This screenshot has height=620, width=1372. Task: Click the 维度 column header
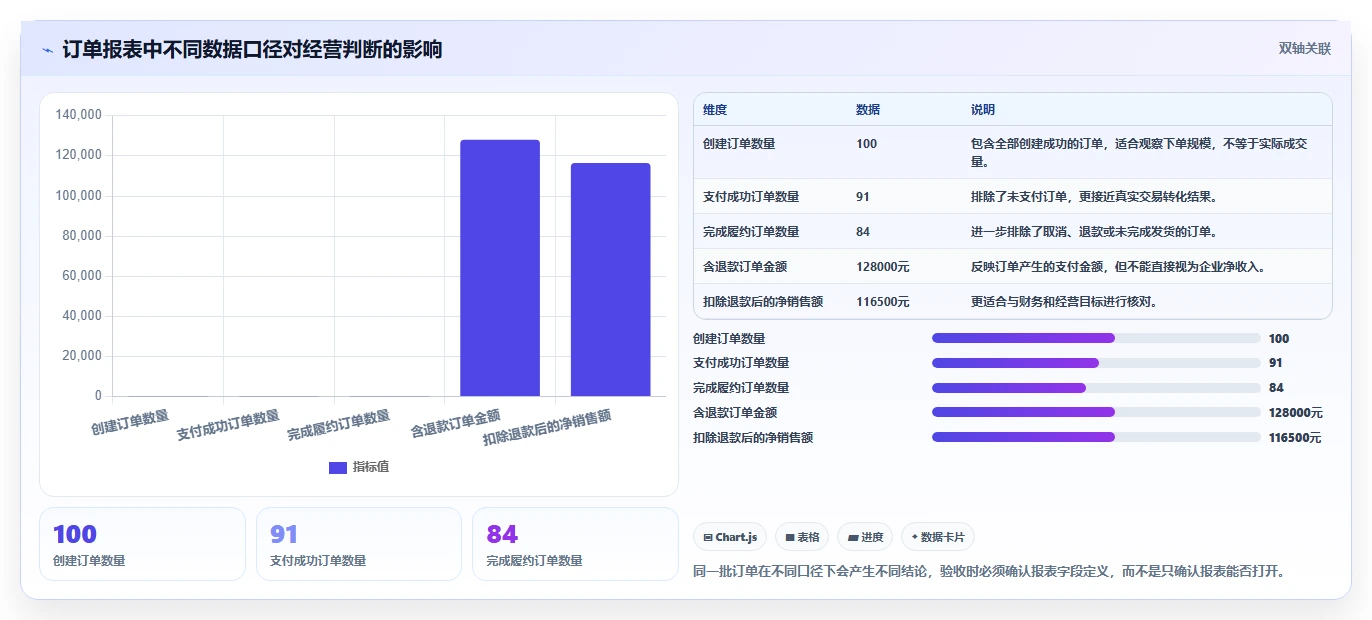(715, 110)
